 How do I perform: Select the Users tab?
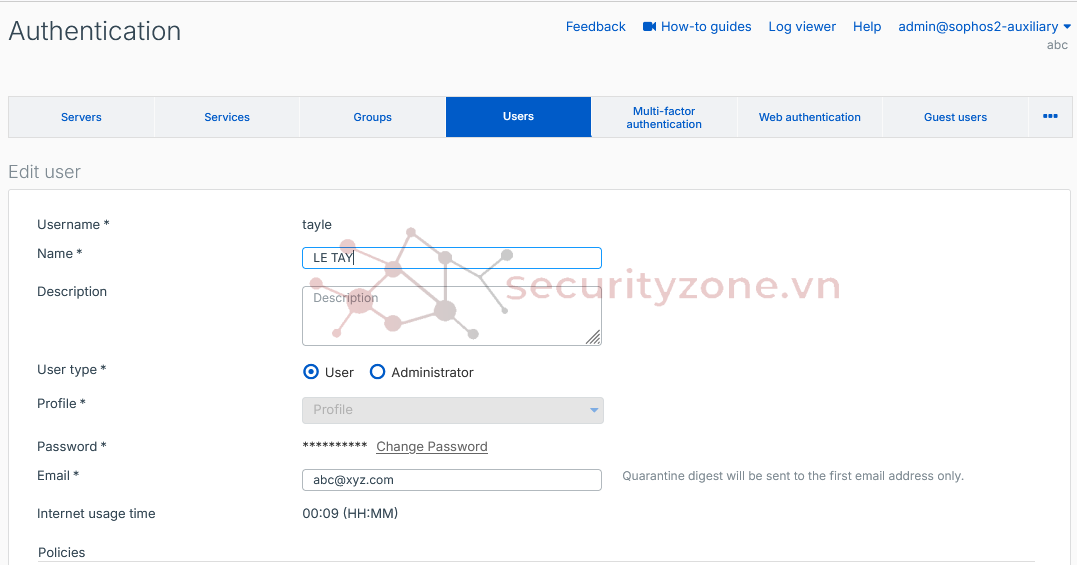[x=518, y=117]
